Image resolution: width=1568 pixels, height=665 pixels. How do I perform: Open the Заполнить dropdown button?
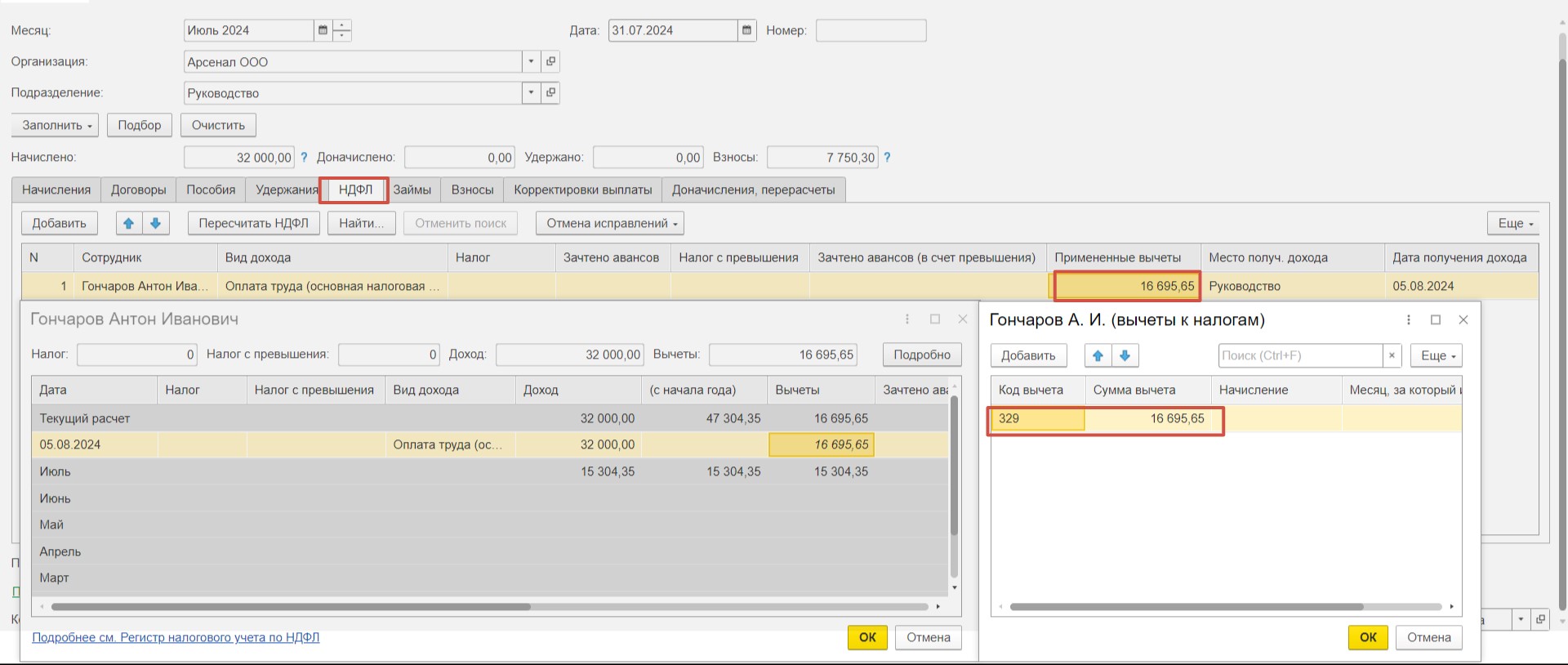[x=55, y=125]
